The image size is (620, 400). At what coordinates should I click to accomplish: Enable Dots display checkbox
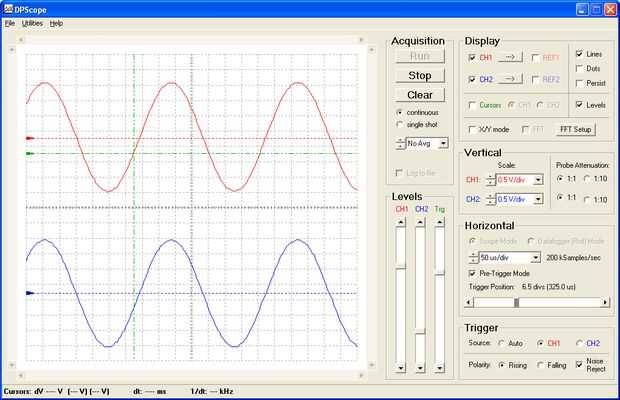(579, 68)
